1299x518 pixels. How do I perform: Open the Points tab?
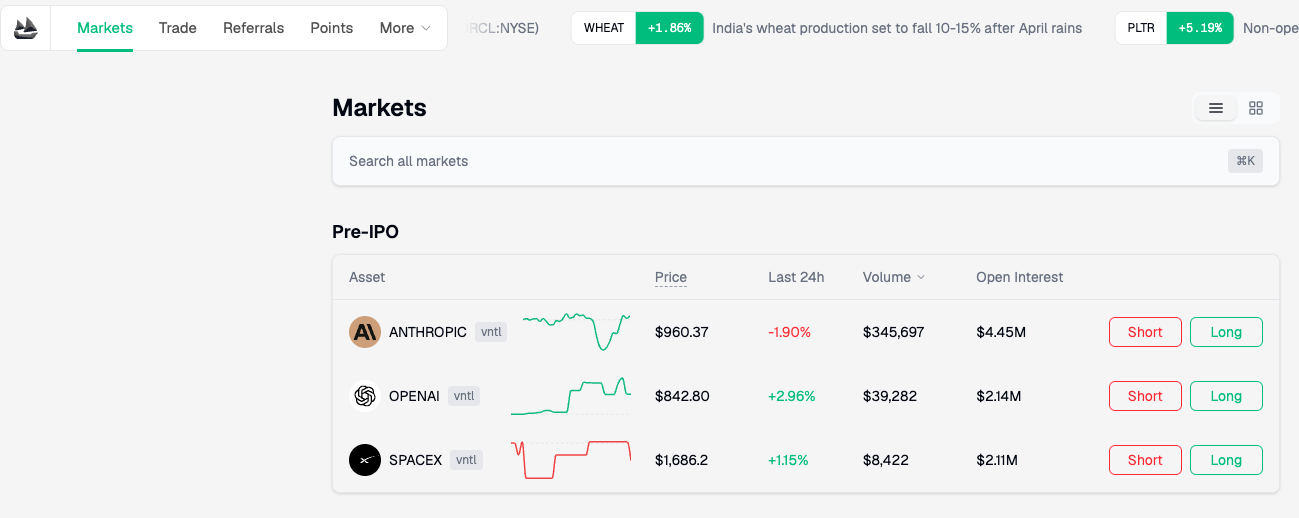pyautogui.click(x=331, y=28)
